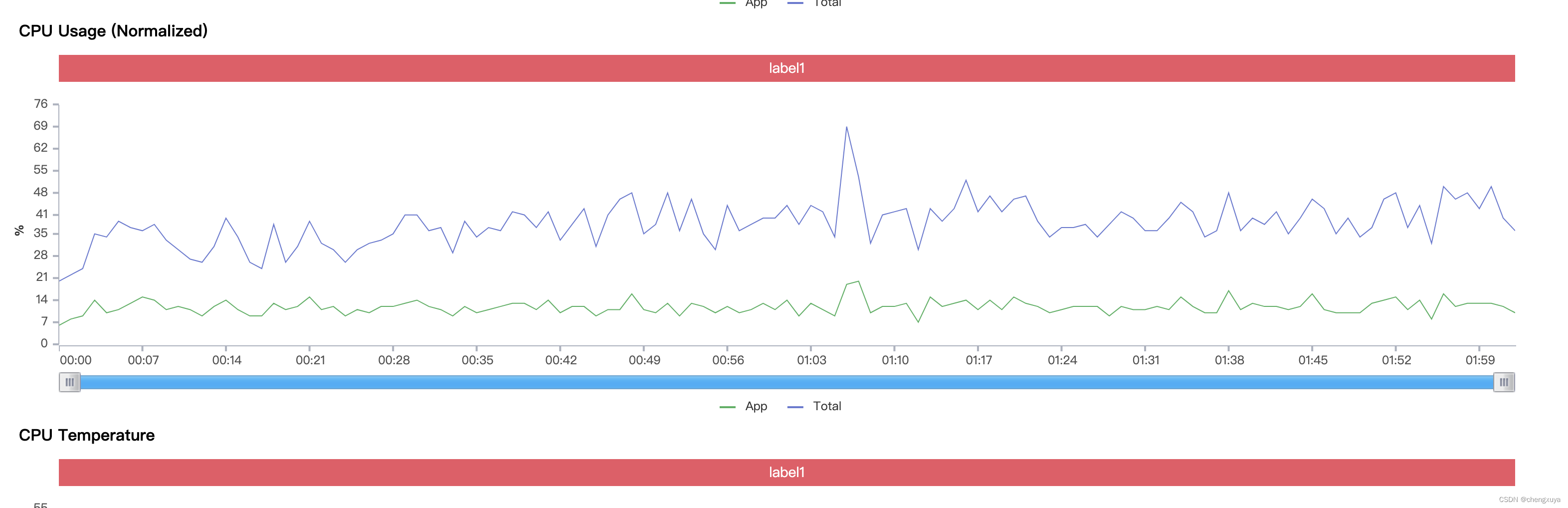Click the Total line peak near 69 percent
Viewport: 1568px width, 508px height.
846,127
